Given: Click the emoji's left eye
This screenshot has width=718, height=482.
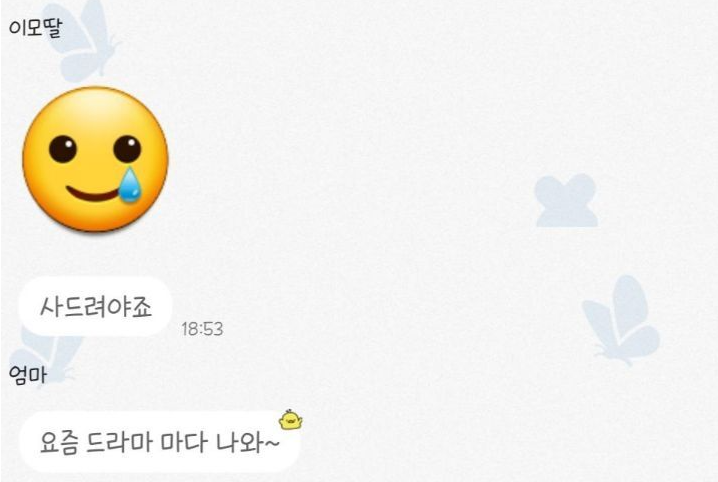Looking at the screenshot, I should (63, 149).
